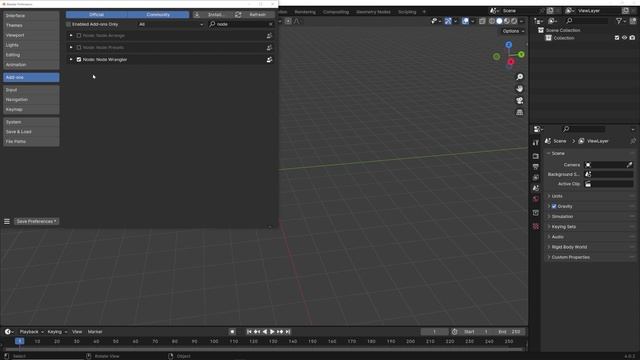Expand the Rigid Body World panel
Image resolution: width=640 pixels, height=360 pixels.
tap(569, 247)
